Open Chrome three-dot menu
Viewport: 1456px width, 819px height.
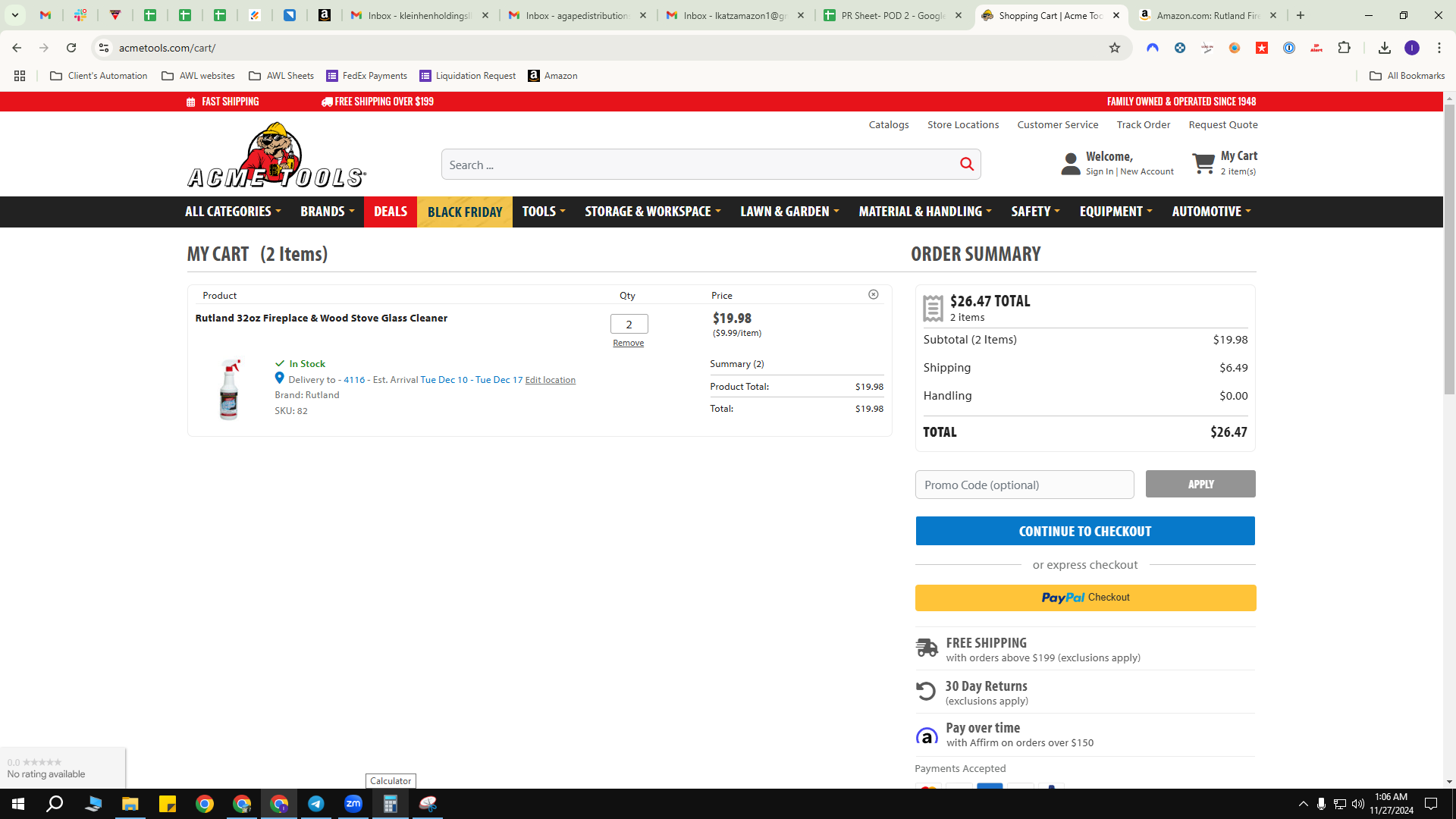(1439, 48)
